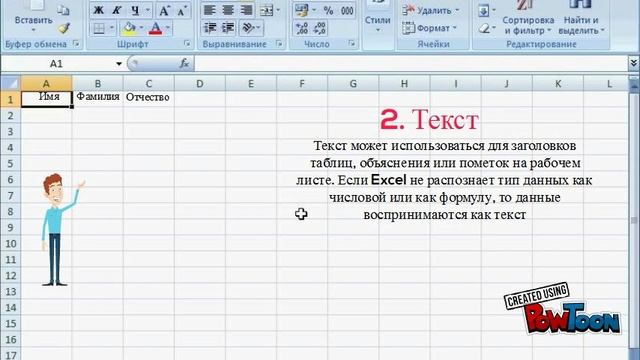The image size is (640, 360).
Task: Click the increase indent icon
Action: pos(228,28)
